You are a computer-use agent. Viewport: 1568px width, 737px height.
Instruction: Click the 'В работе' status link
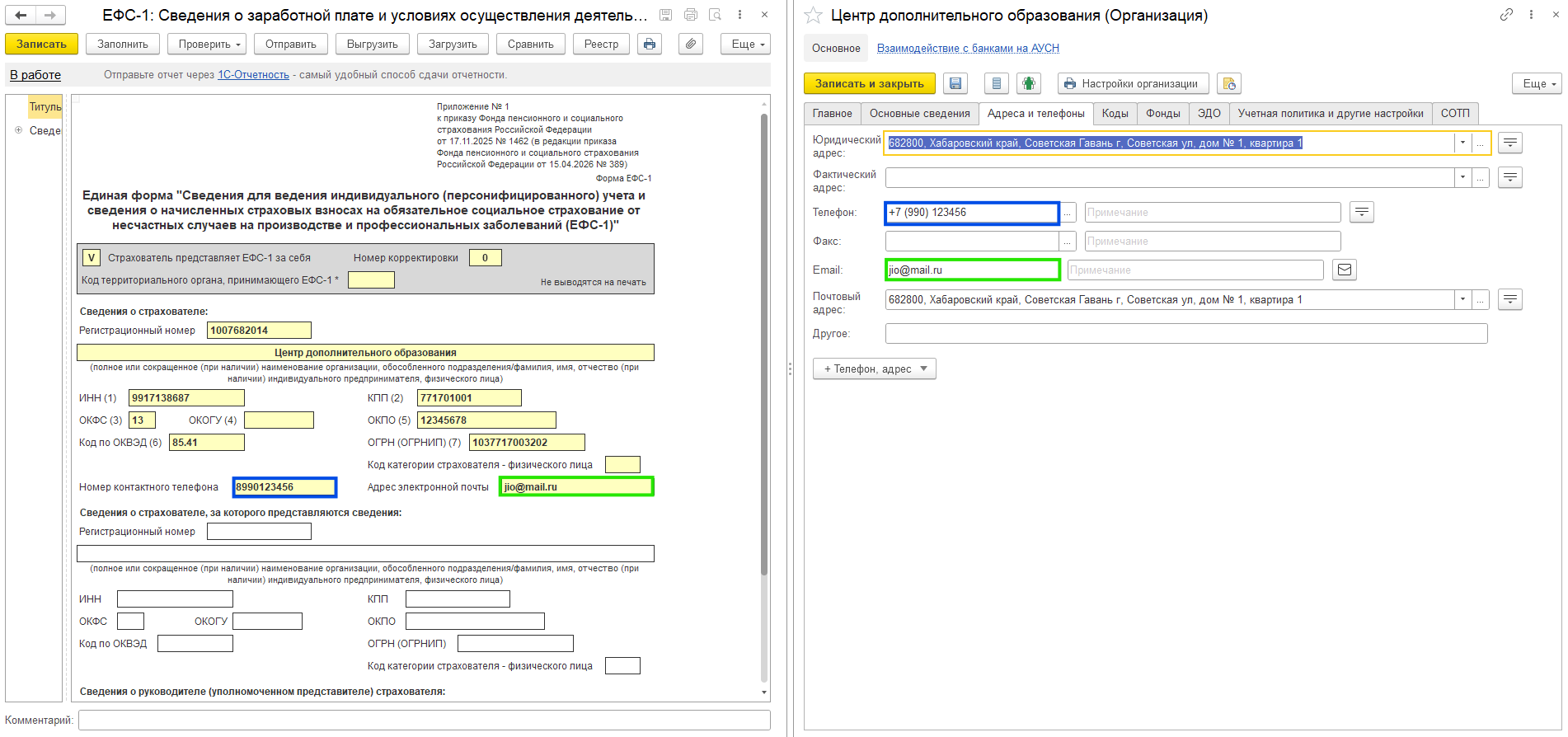point(35,75)
